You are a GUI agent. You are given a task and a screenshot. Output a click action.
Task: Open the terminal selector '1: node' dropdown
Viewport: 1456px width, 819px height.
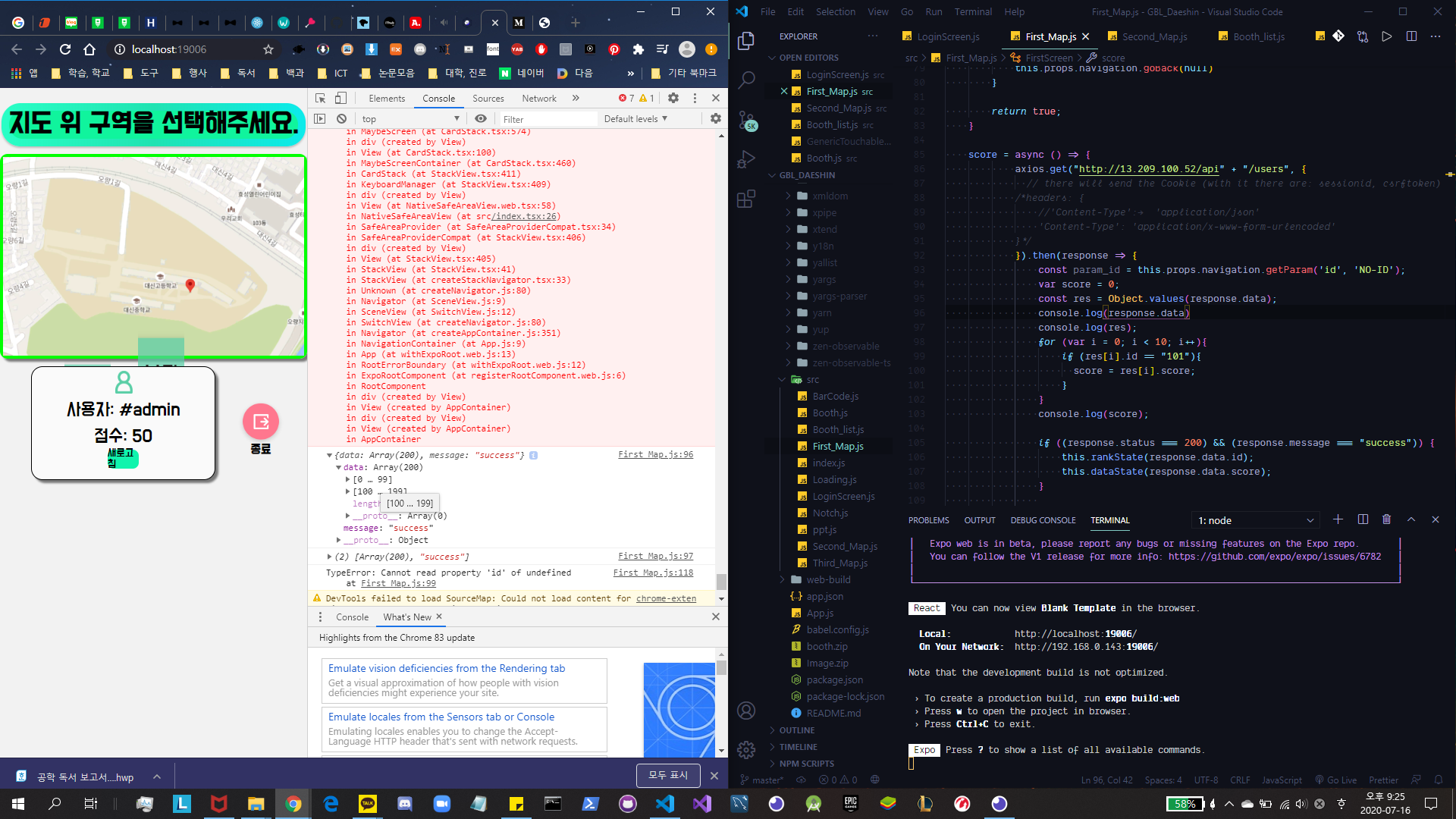pyautogui.click(x=1255, y=520)
